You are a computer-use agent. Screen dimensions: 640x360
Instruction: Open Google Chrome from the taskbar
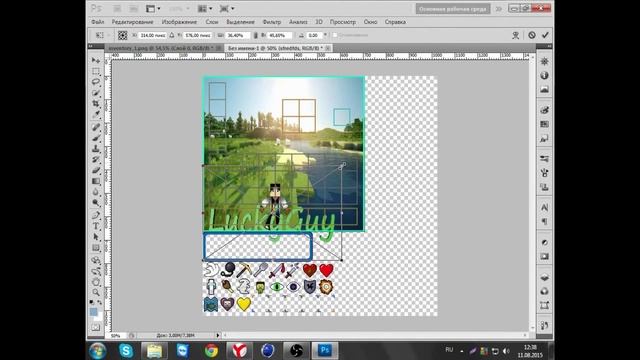[211, 351]
